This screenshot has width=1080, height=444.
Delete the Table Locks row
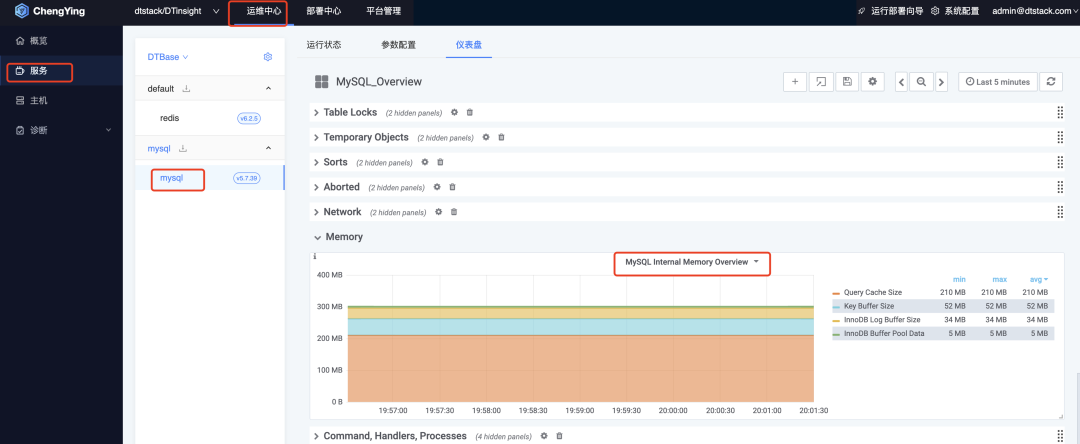pos(470,112)
